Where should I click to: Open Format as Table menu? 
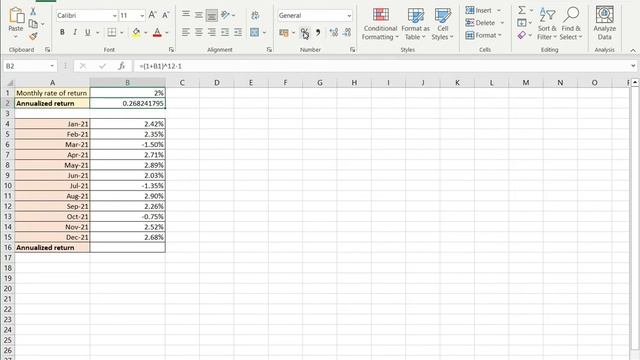(x=416, y=24)
